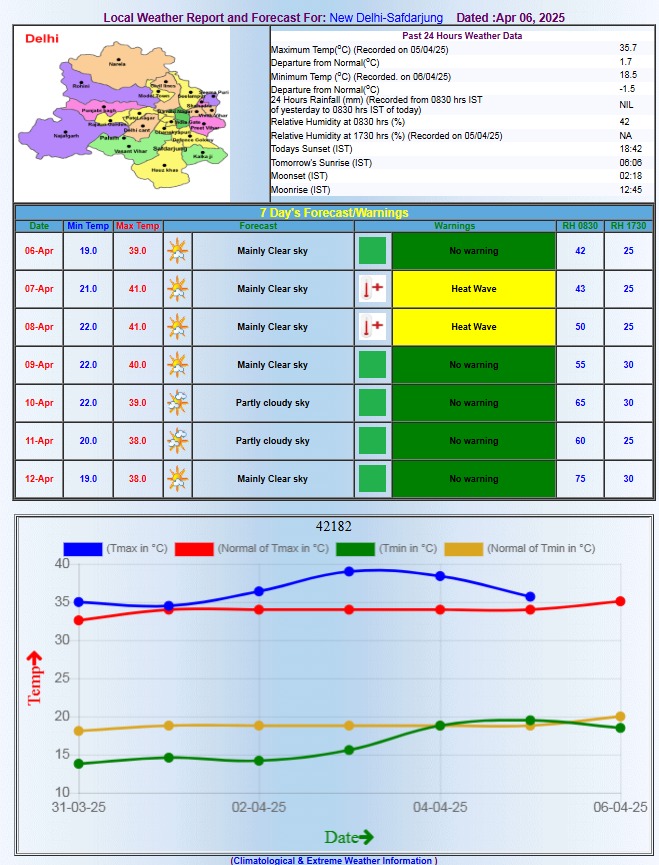Click the yellow Normal Tmin point on 06-04-25
The image size is (659, 865).
[620, 716]
